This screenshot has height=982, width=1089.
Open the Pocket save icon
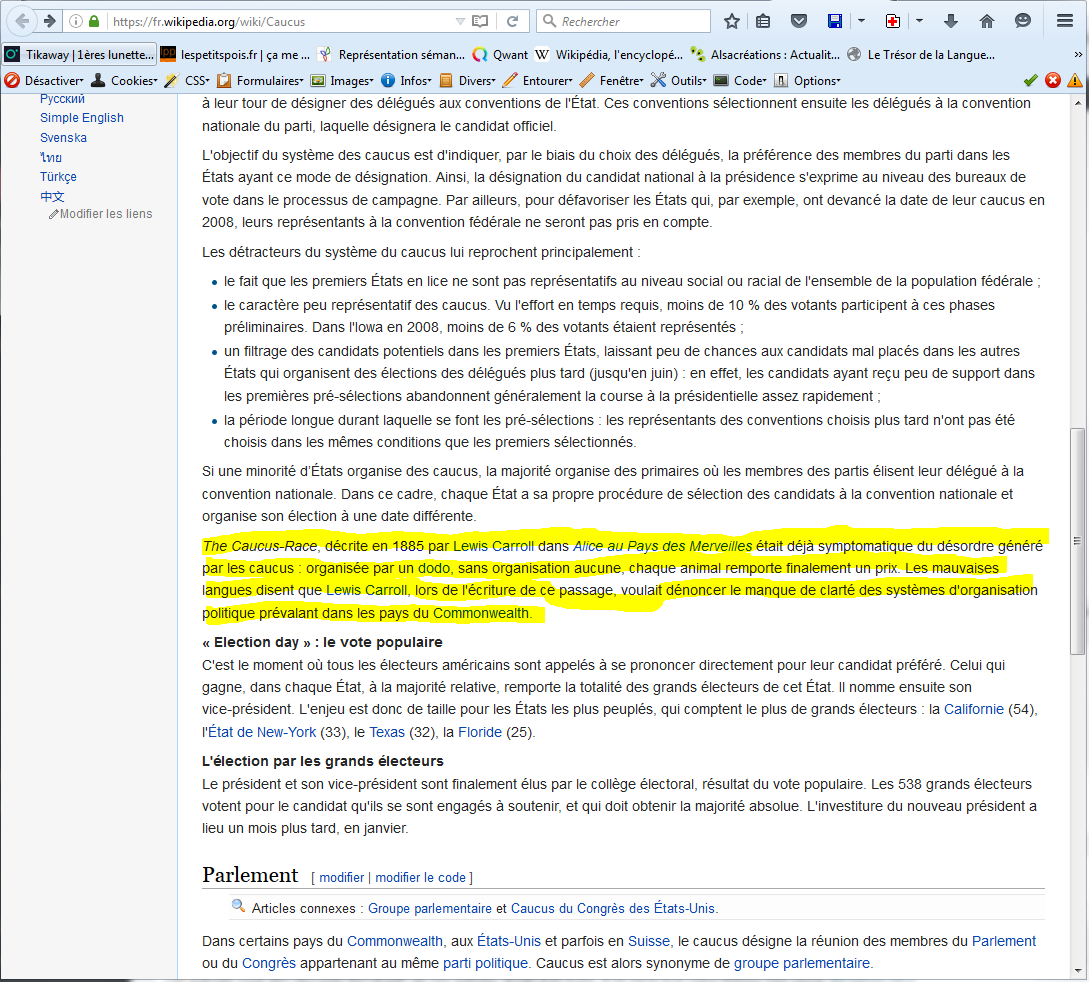(x=798, y=21)
